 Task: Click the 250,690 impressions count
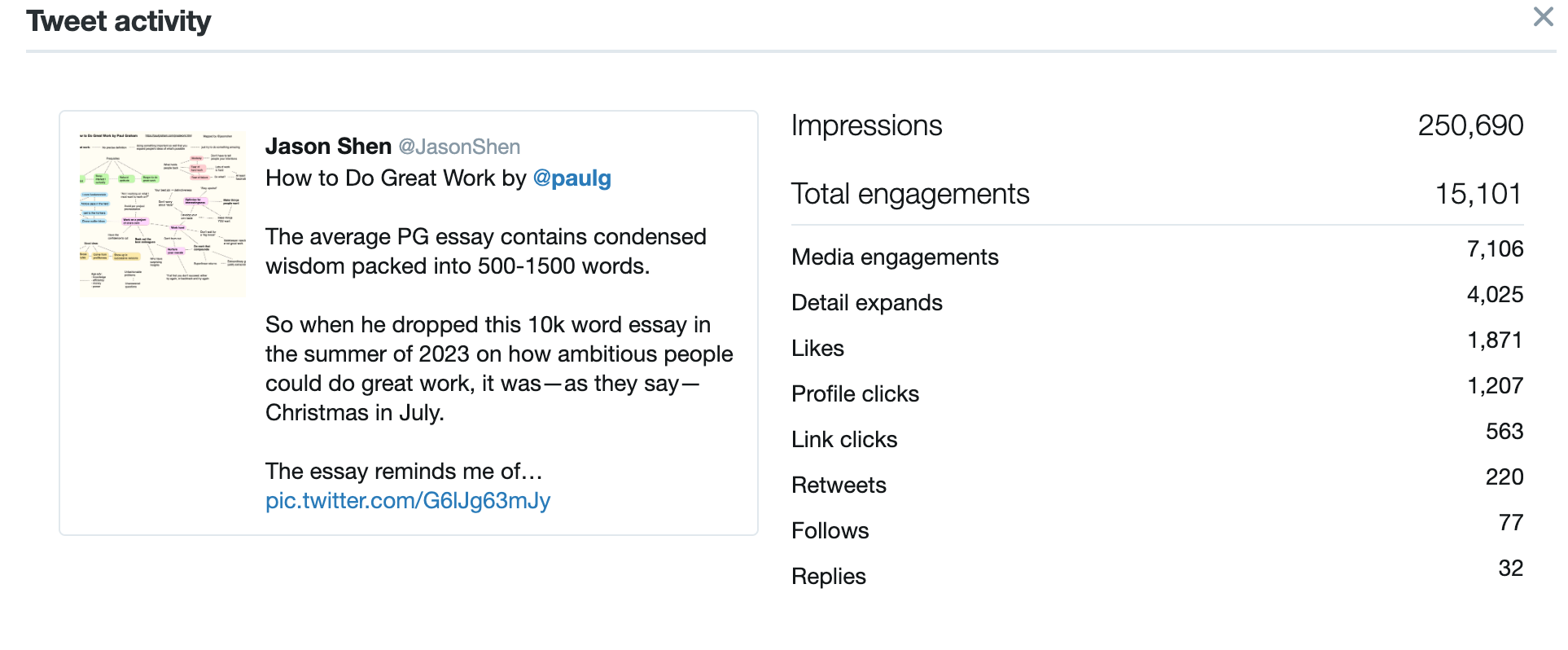[x=1470, y=125]
